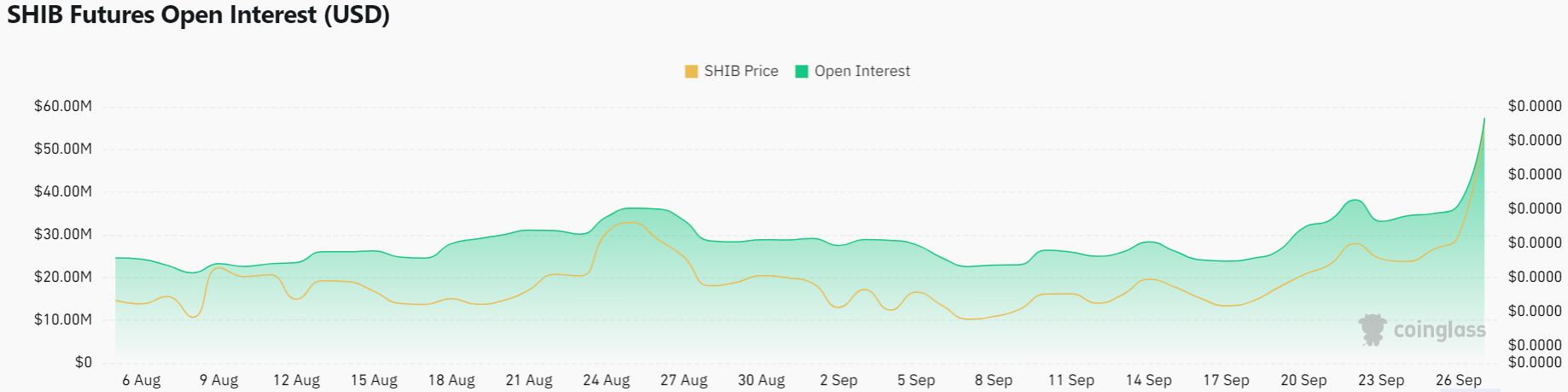The image size is (1568, 392).
Task: Click the $30.00M y-axis label
Action: [63, 235]
